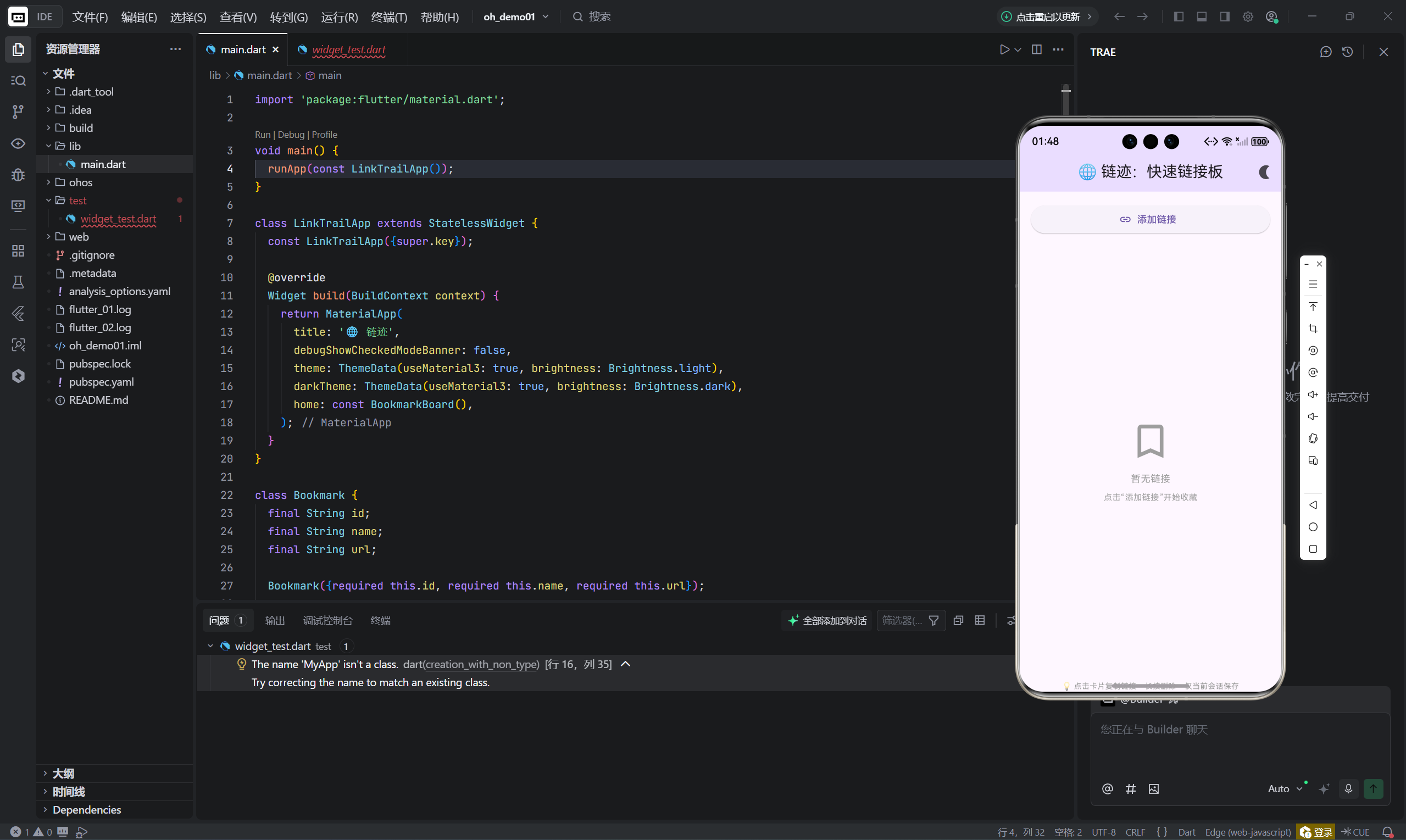
Task: Click the emulator screenshot crop icon
Action: click(x=1313, y=329)
